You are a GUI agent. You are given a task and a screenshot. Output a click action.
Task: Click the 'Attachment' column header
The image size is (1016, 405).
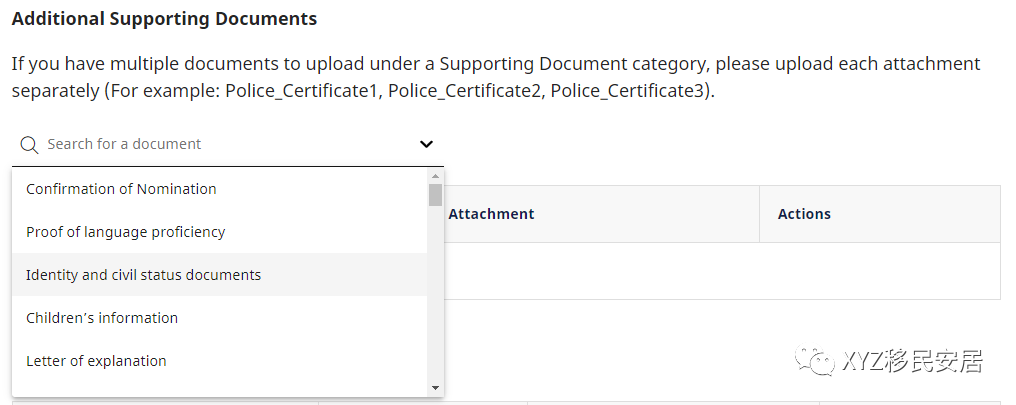(491, 214)
